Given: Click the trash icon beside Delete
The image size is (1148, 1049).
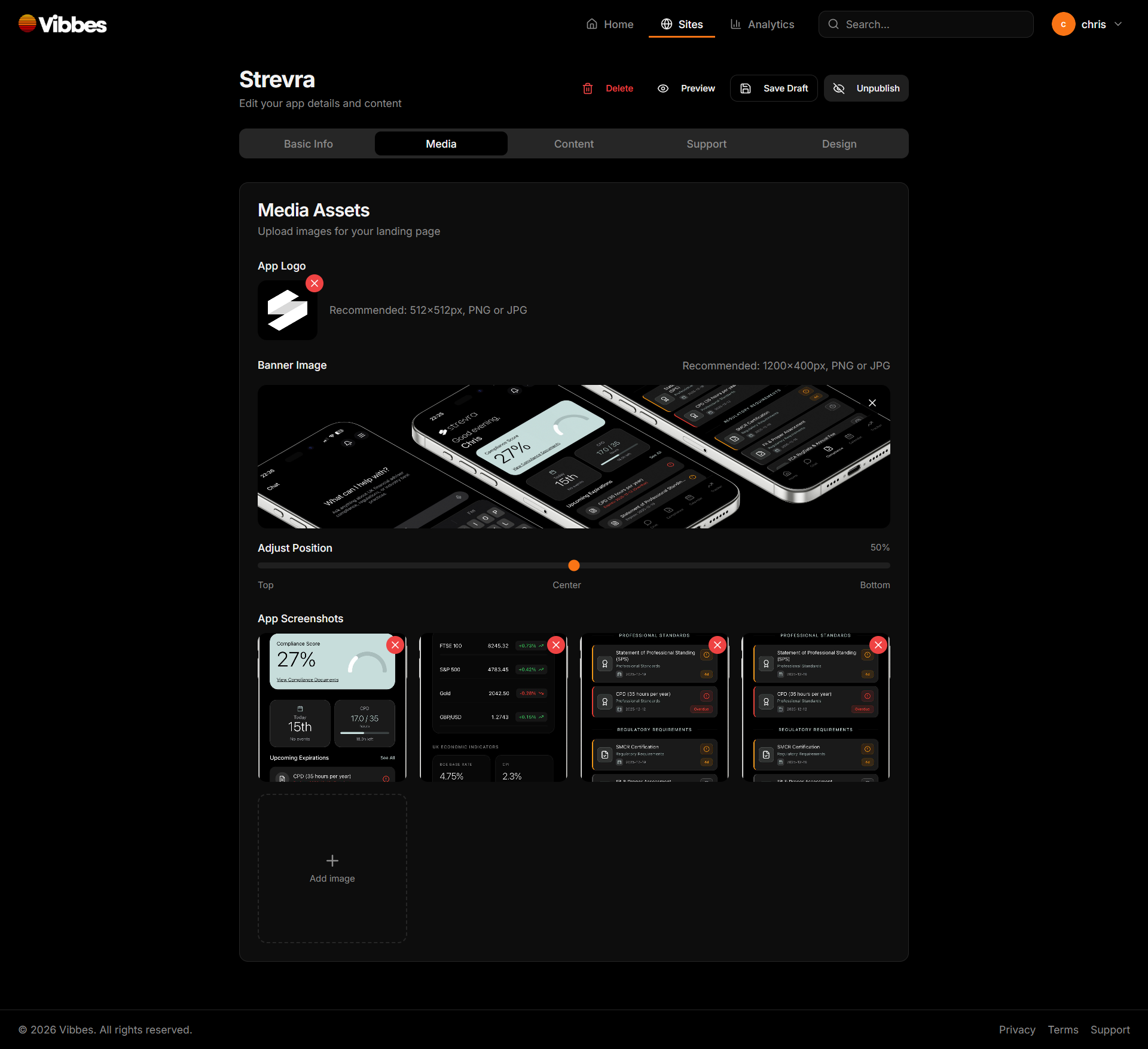Looking at the screenshot, I should (x=588, y=88).
